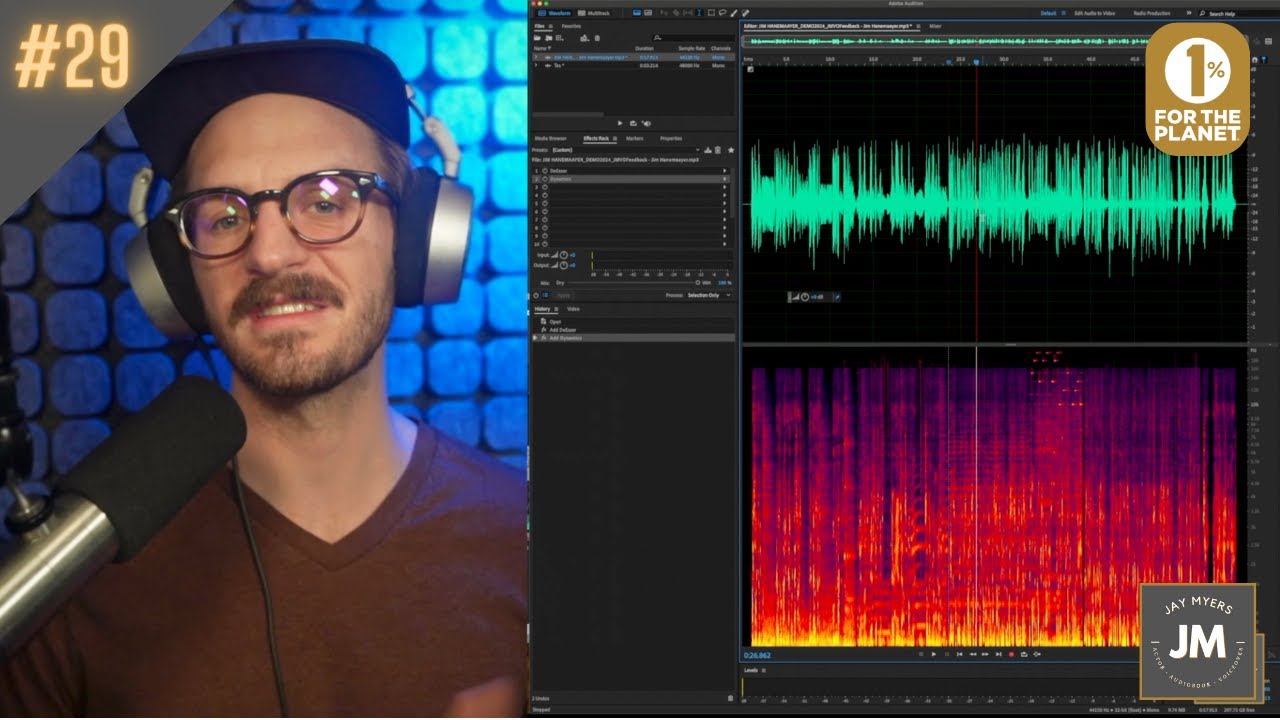1280x720 pixels.
Task: Open the effect menu arrow for slot 5
Action: [x=725, y=203]
